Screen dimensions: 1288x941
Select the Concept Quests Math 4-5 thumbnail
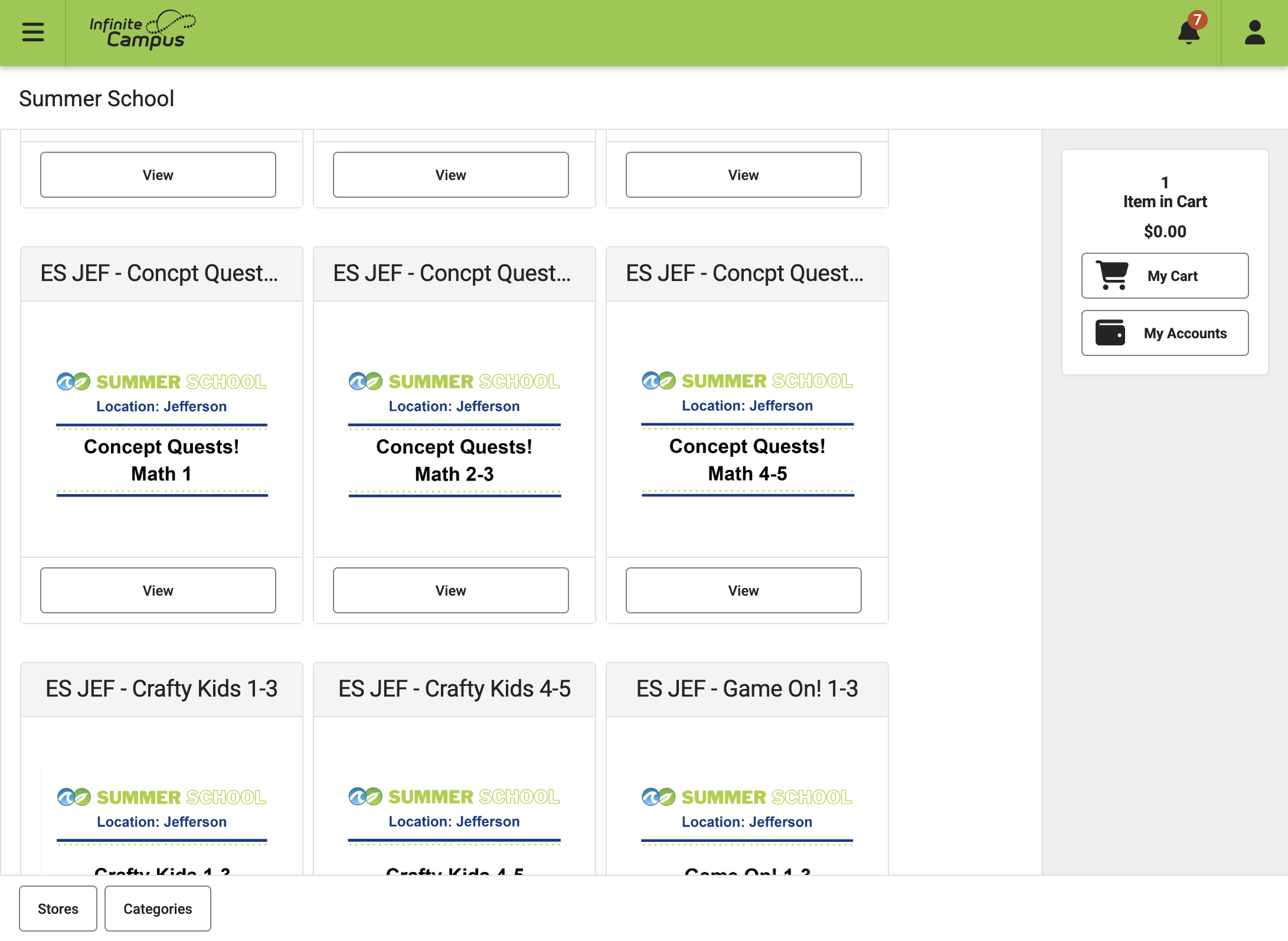coord(747,433)
